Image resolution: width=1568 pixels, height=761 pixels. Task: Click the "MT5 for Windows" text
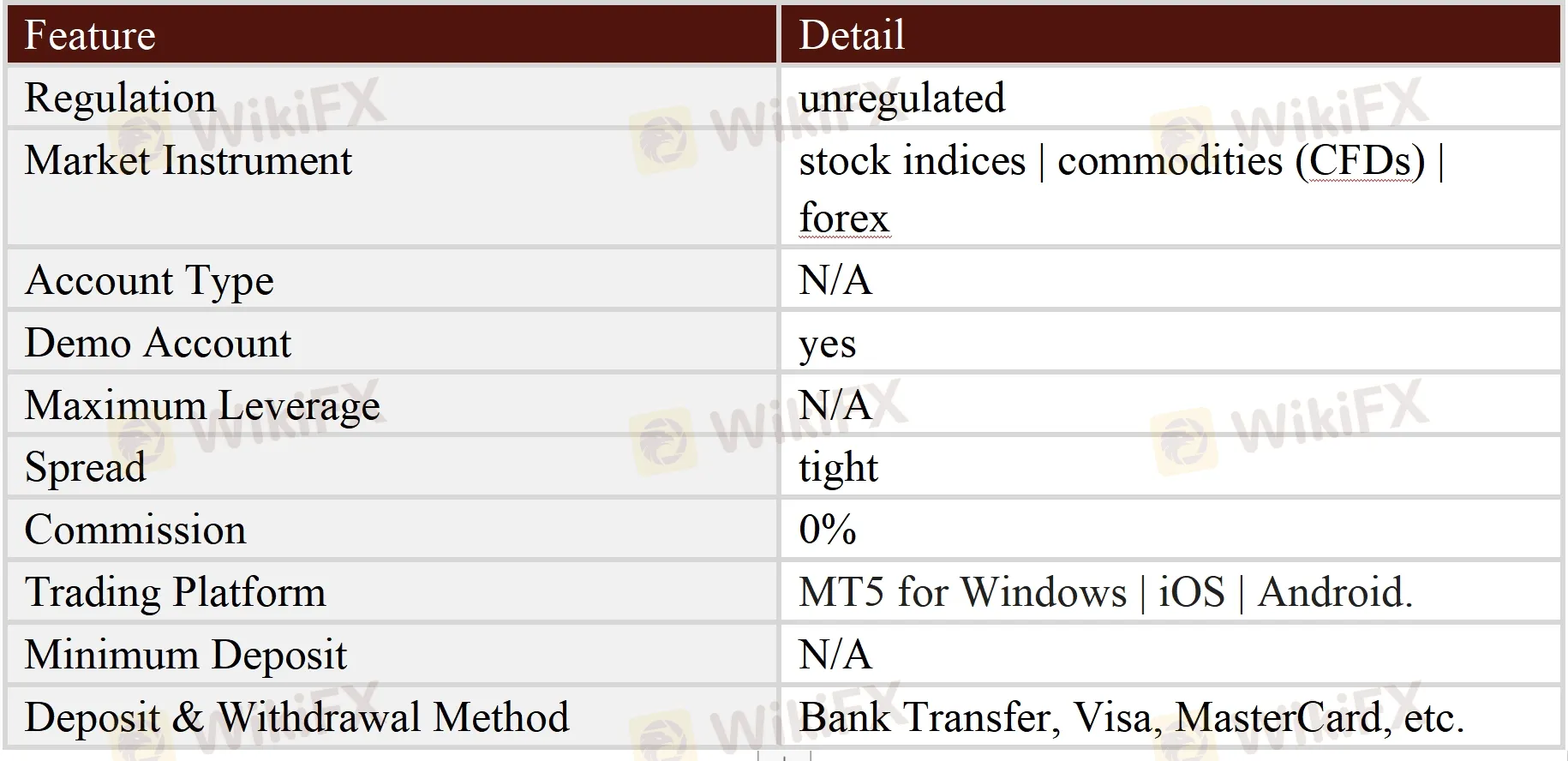[962, 592]
